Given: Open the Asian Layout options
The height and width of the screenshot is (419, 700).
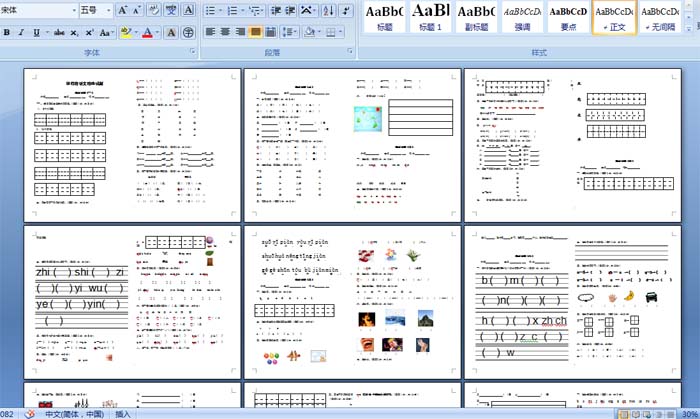Looking at the screenshot, I should [x=308, y=11].
